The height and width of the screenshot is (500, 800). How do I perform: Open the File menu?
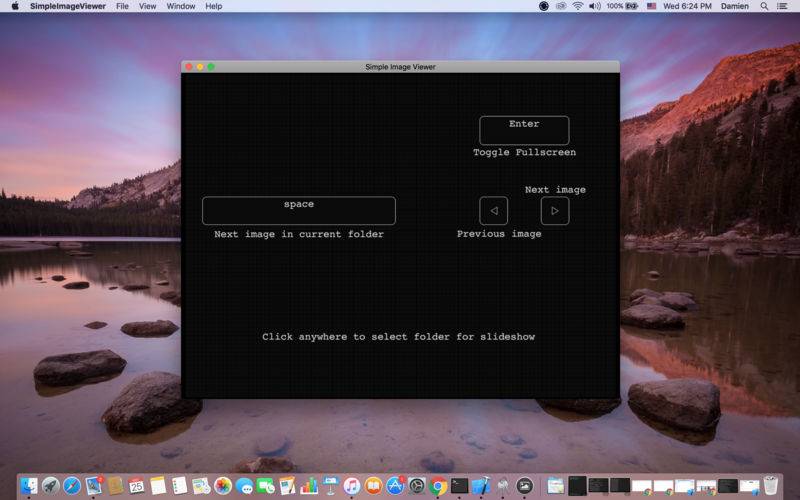[122, 6]
